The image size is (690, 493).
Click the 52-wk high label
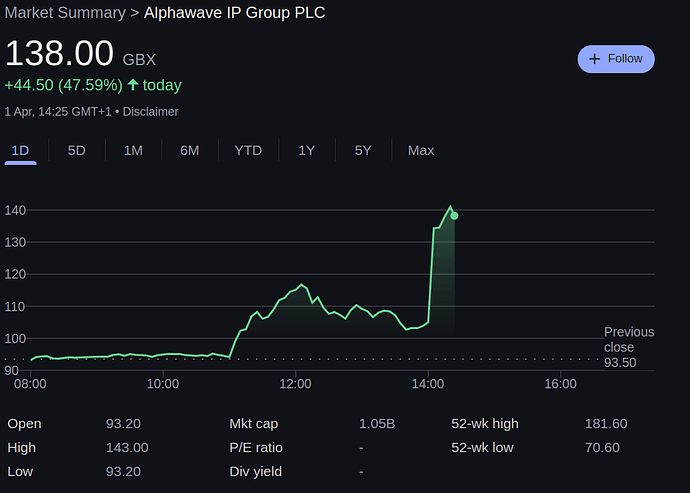pos(485,424)
